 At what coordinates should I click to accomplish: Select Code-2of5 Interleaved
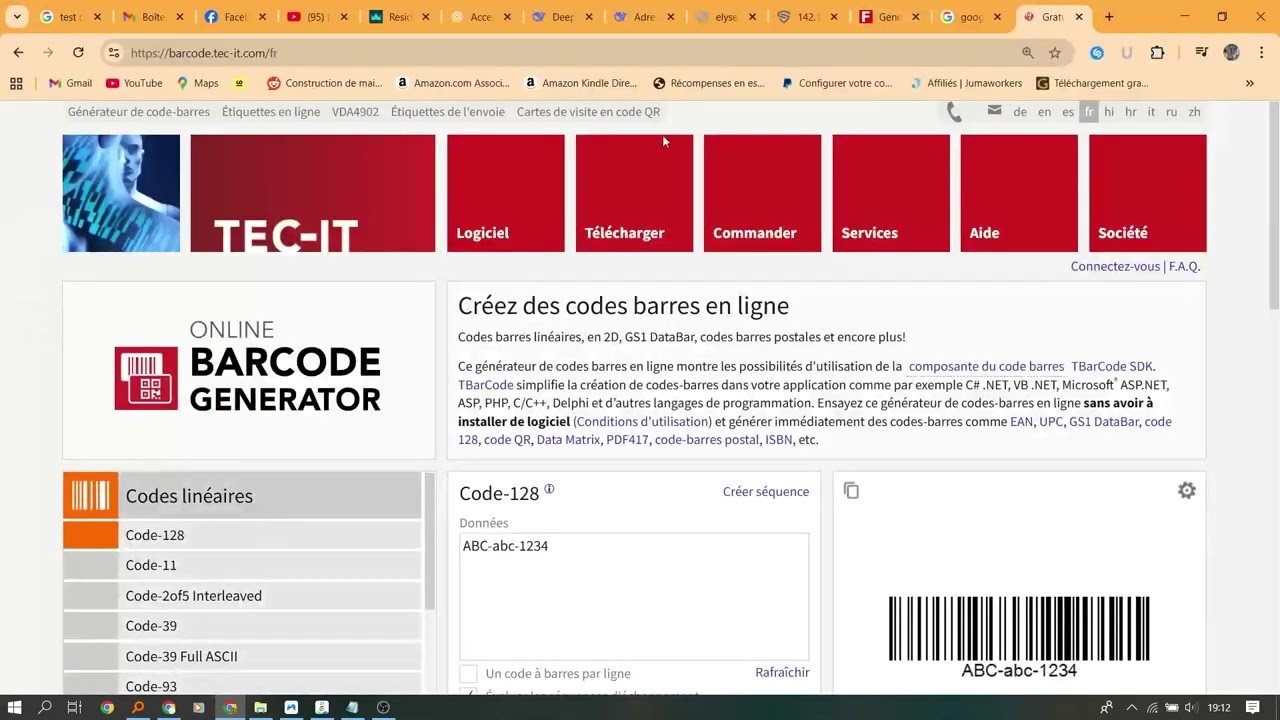(x=242, y=596)
